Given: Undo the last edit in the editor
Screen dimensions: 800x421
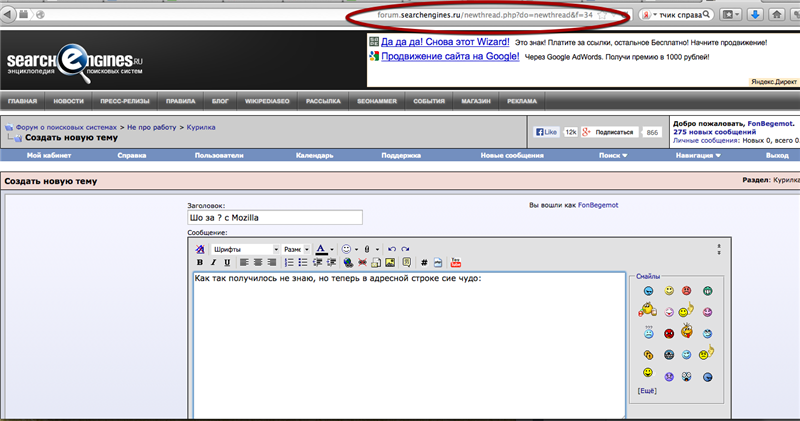Looking at the screenshot, I should pyautogui.click(x=392, y=249).
